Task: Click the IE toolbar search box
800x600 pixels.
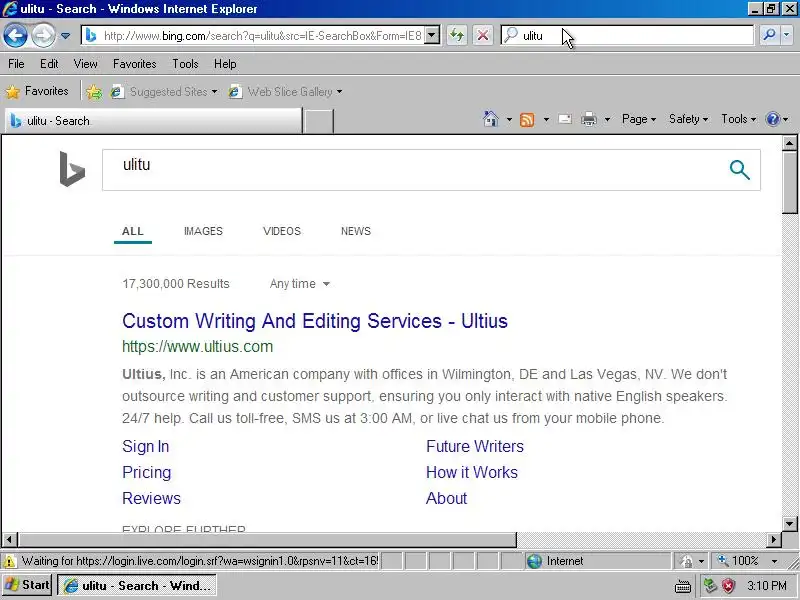Action: click(627, 36)
